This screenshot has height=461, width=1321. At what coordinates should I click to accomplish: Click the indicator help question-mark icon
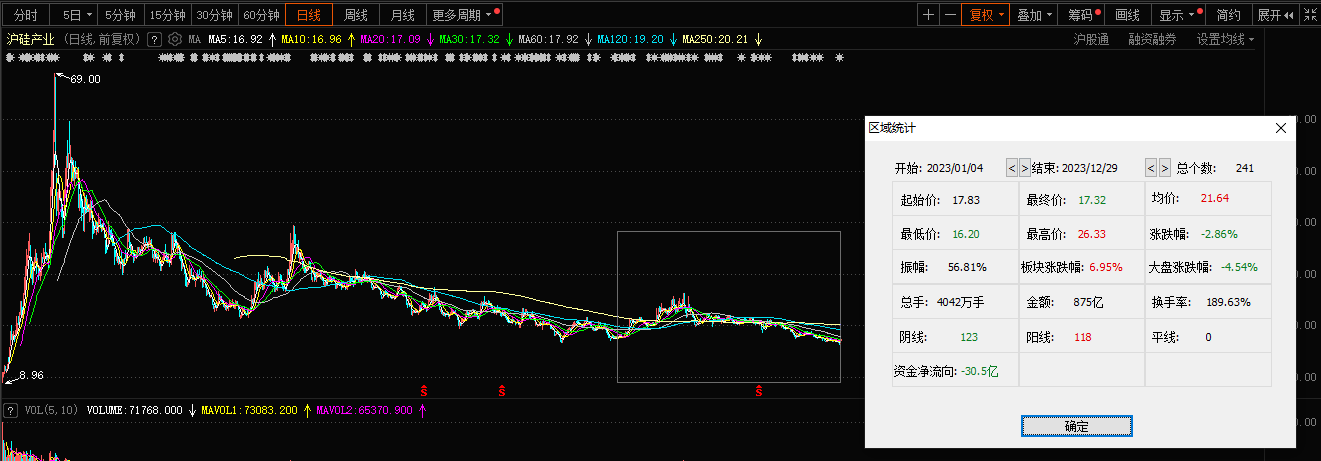click(154, 39)
